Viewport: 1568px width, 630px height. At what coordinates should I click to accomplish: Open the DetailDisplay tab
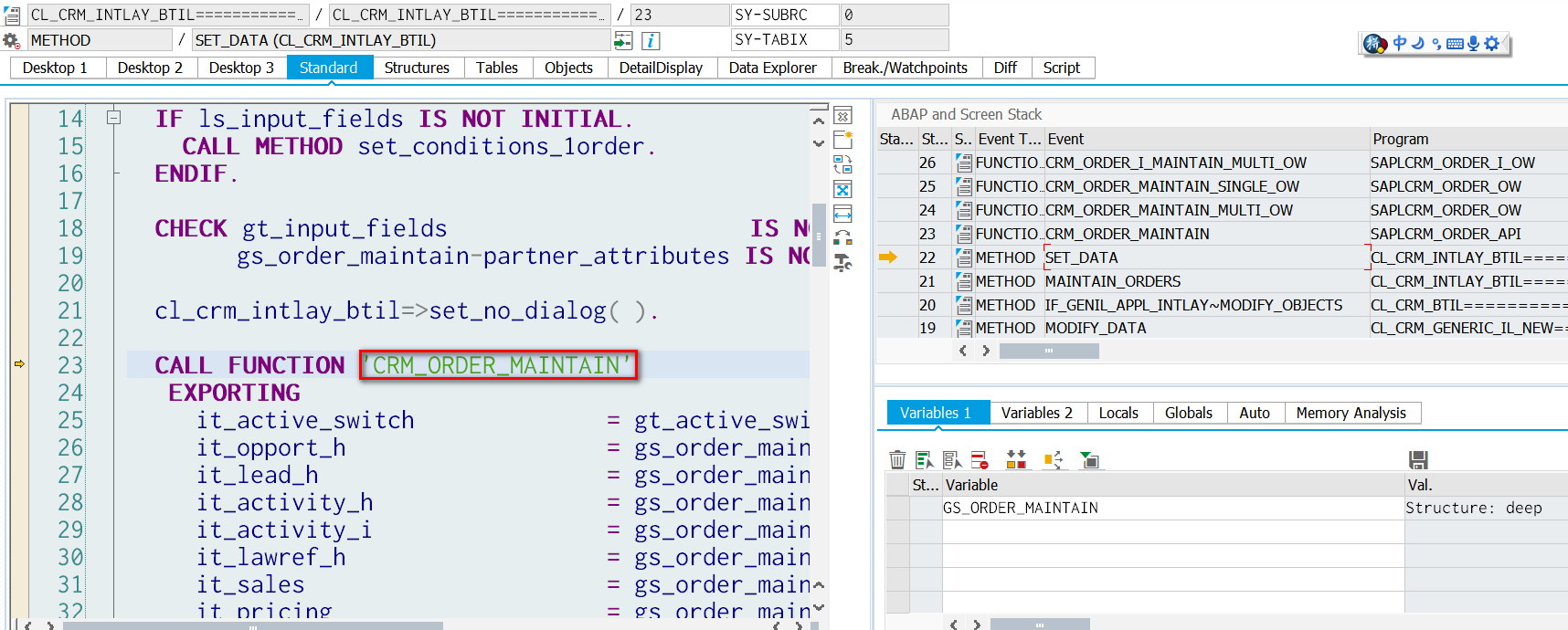pyautogui.click(x=661, y=68)
